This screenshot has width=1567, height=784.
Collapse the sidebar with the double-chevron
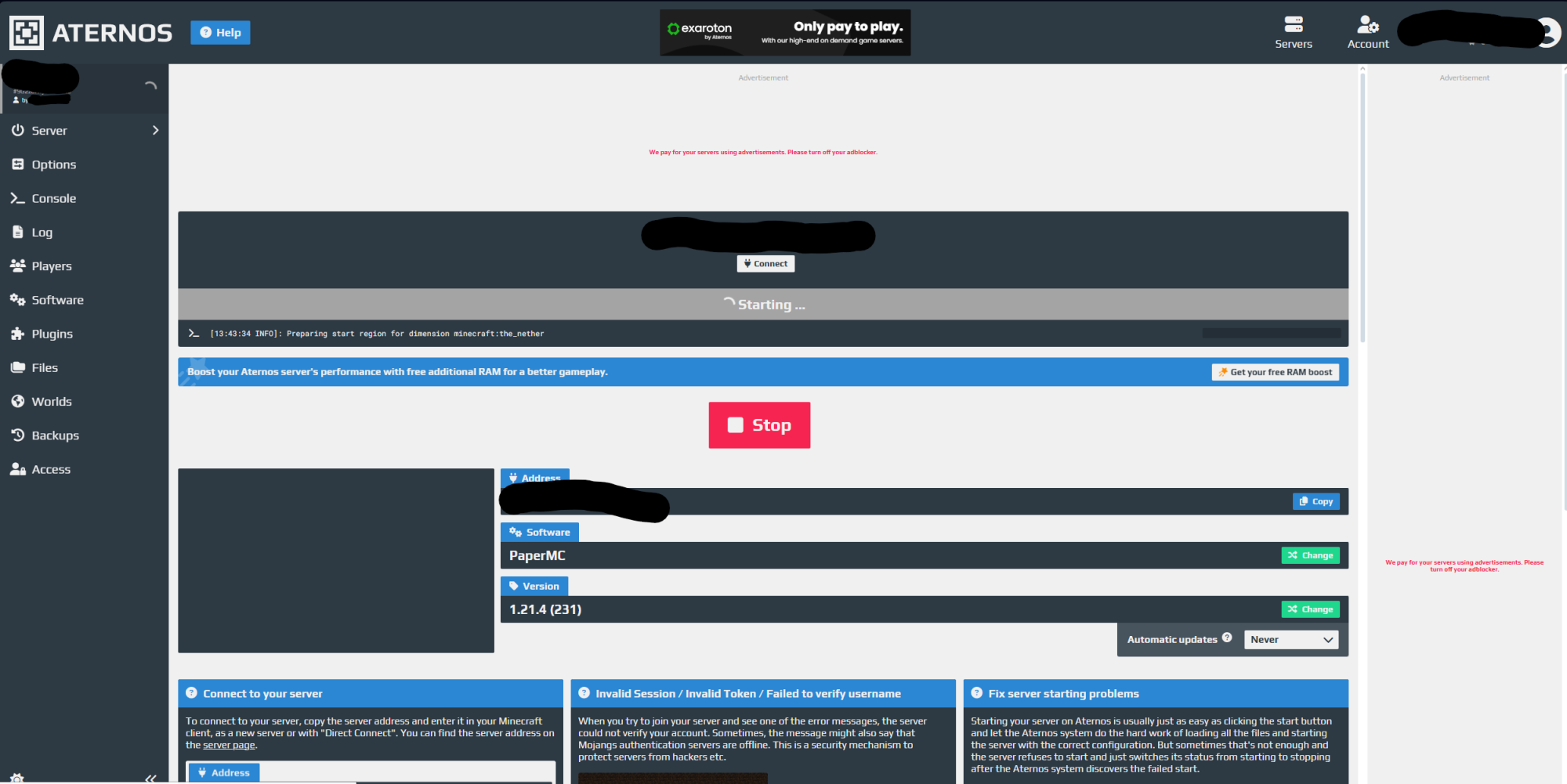(x=151, y=778)
